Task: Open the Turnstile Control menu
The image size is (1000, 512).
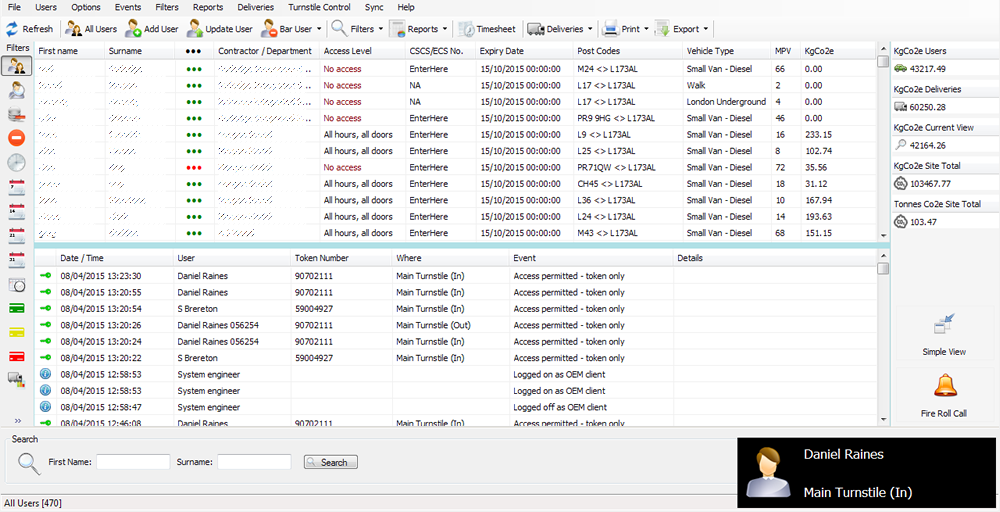Action: pyautogui.click(x=319, y=7)
